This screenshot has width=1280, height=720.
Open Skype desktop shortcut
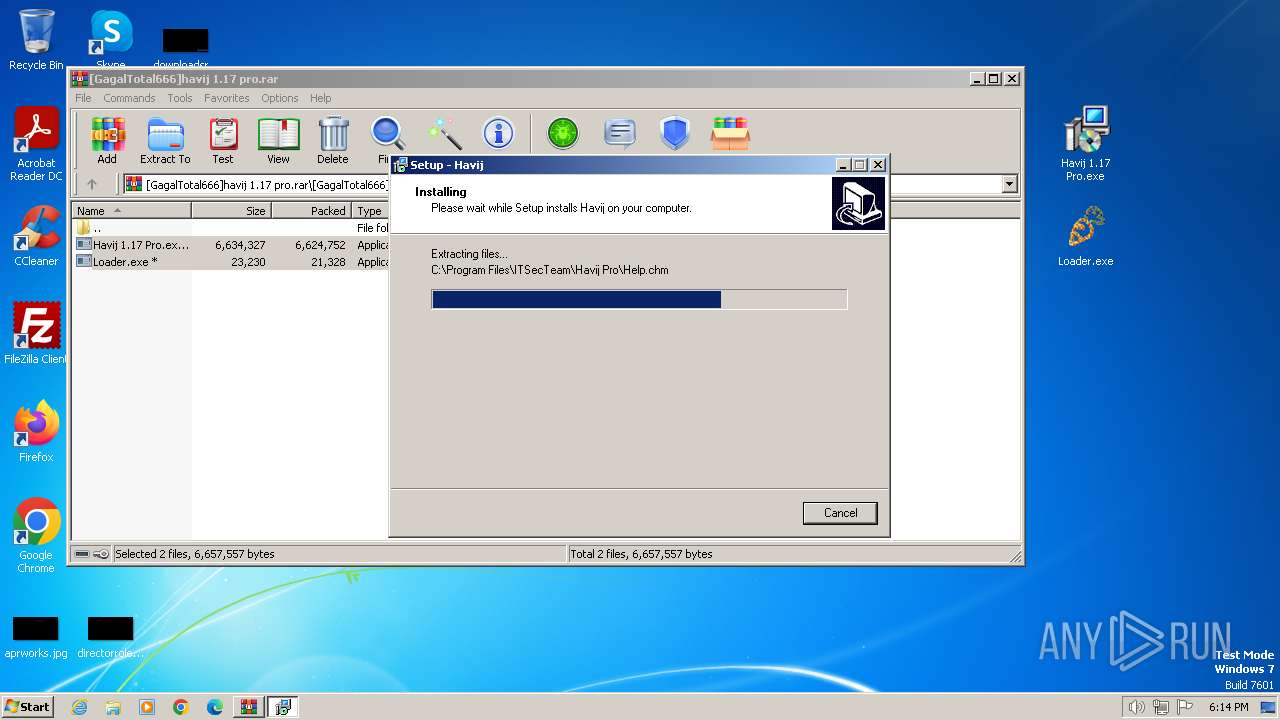pyautogui.click(x=111, y=40)
